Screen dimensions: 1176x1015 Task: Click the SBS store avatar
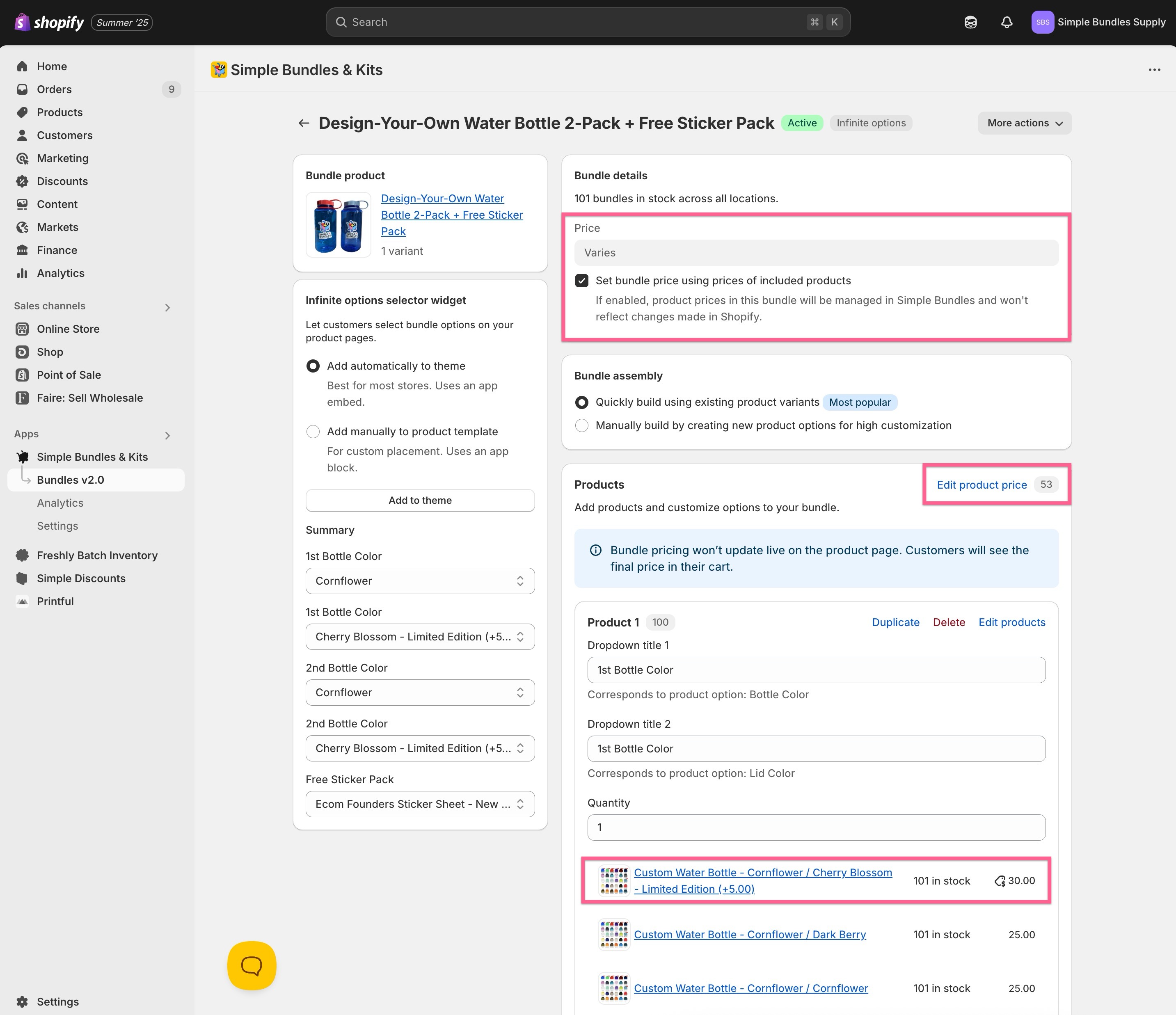1042,22
